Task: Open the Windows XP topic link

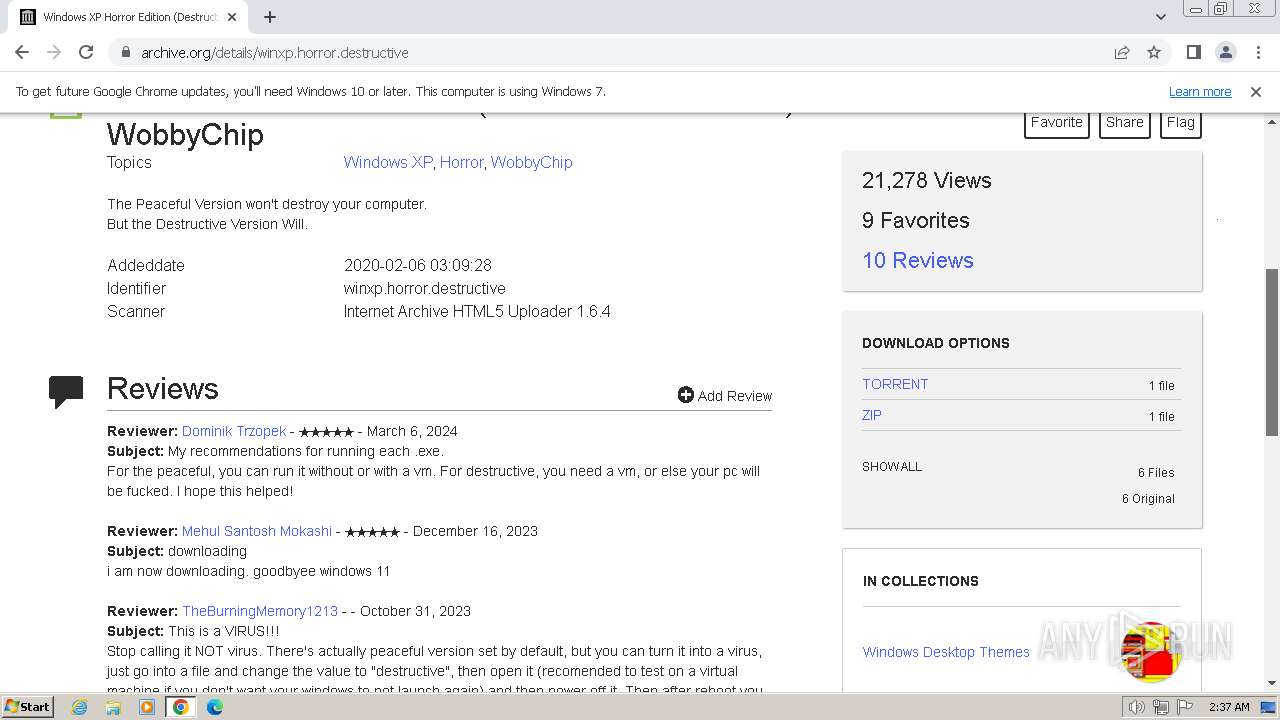Action: pyautogui.click(x=388, y=162)
